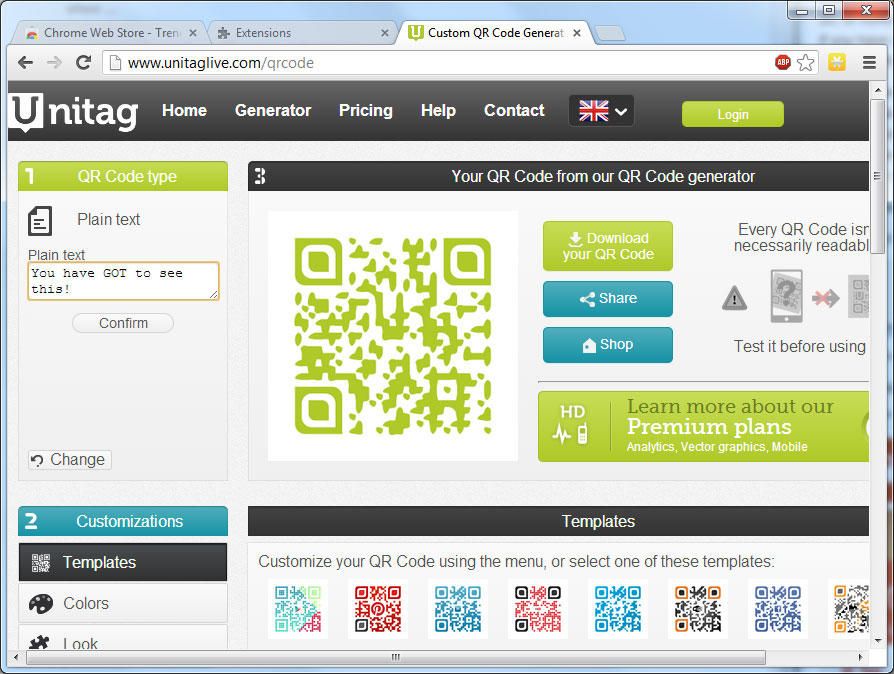Choose the teal and pink QR template

coord(298,609)
